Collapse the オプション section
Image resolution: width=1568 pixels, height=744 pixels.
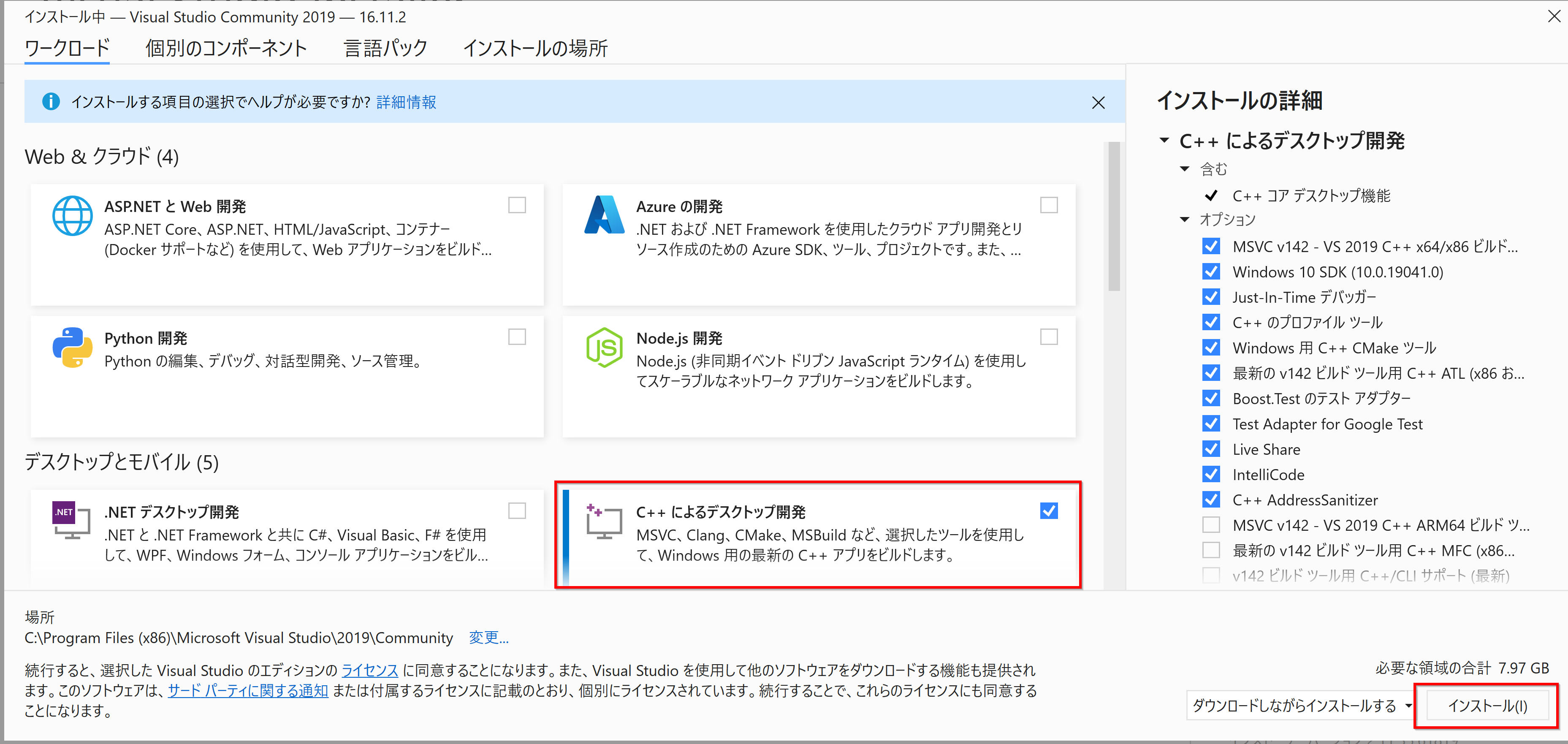tap(1185, 219)
